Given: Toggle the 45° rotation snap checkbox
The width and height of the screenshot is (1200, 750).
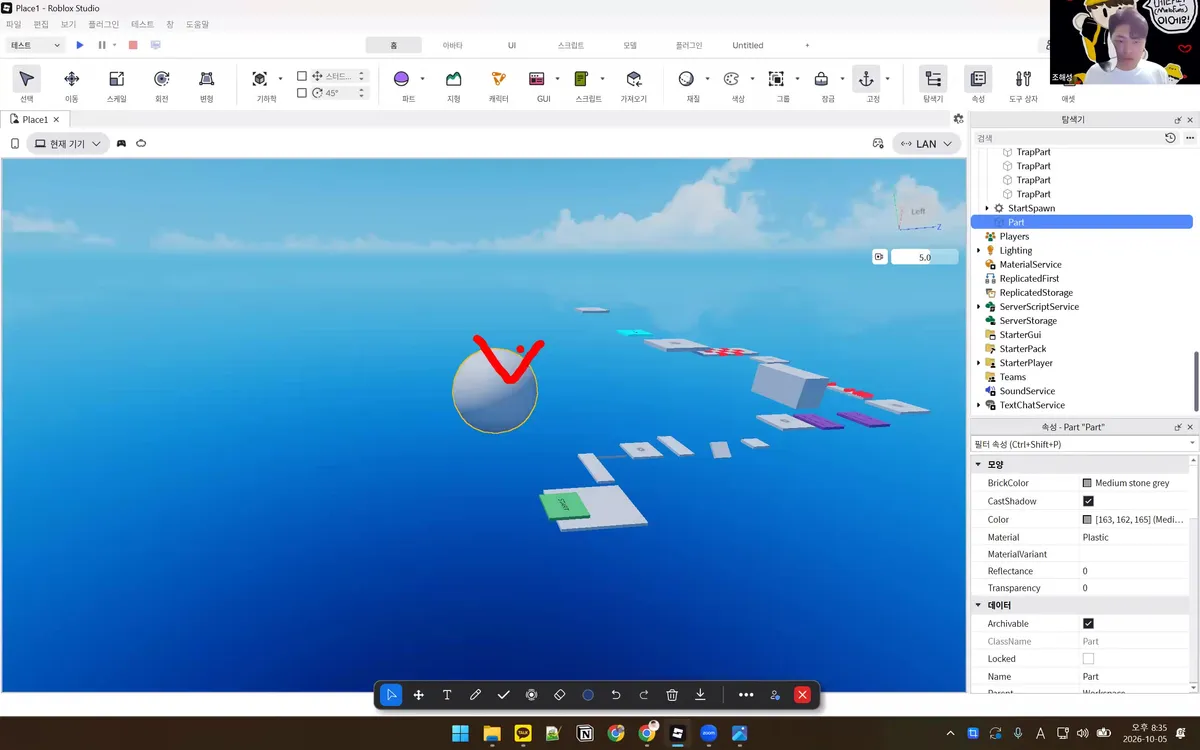Looking at the screenshot, I should coord(302,93).
